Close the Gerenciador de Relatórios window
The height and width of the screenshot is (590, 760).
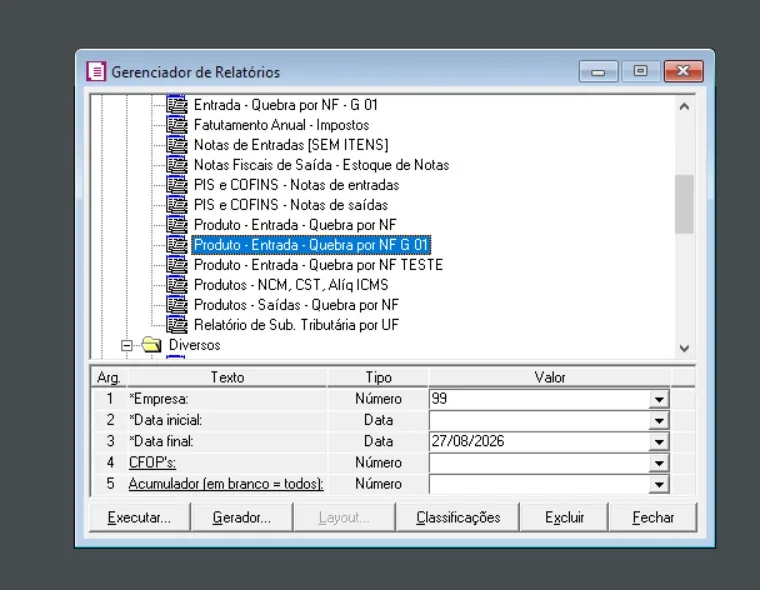coord(683,71)
